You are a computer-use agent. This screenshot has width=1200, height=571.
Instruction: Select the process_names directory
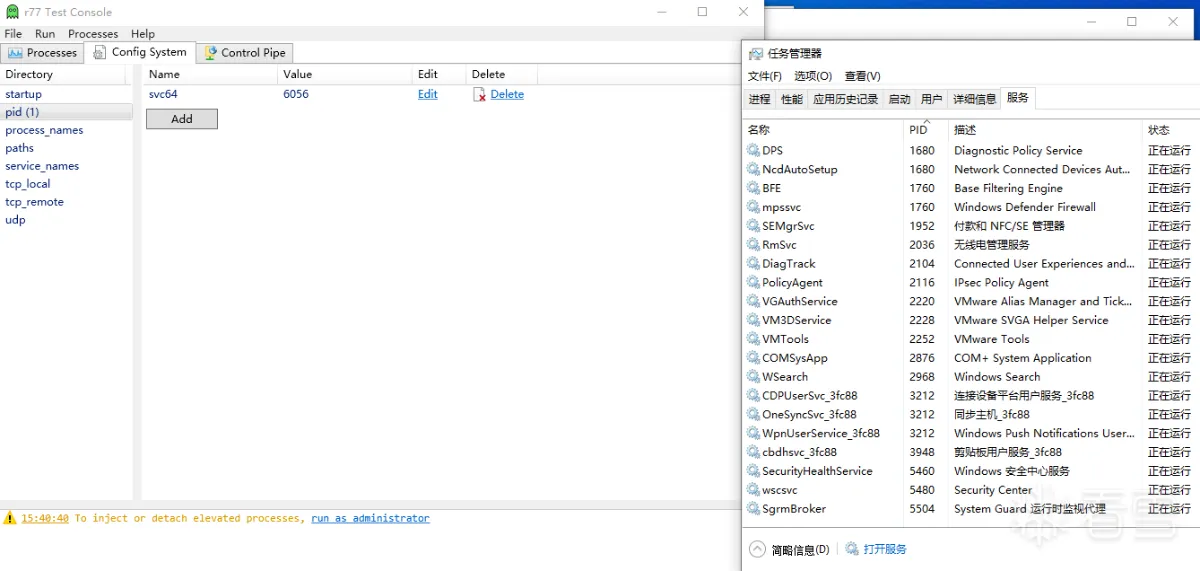pyautogui.click(x=44, y=130)
